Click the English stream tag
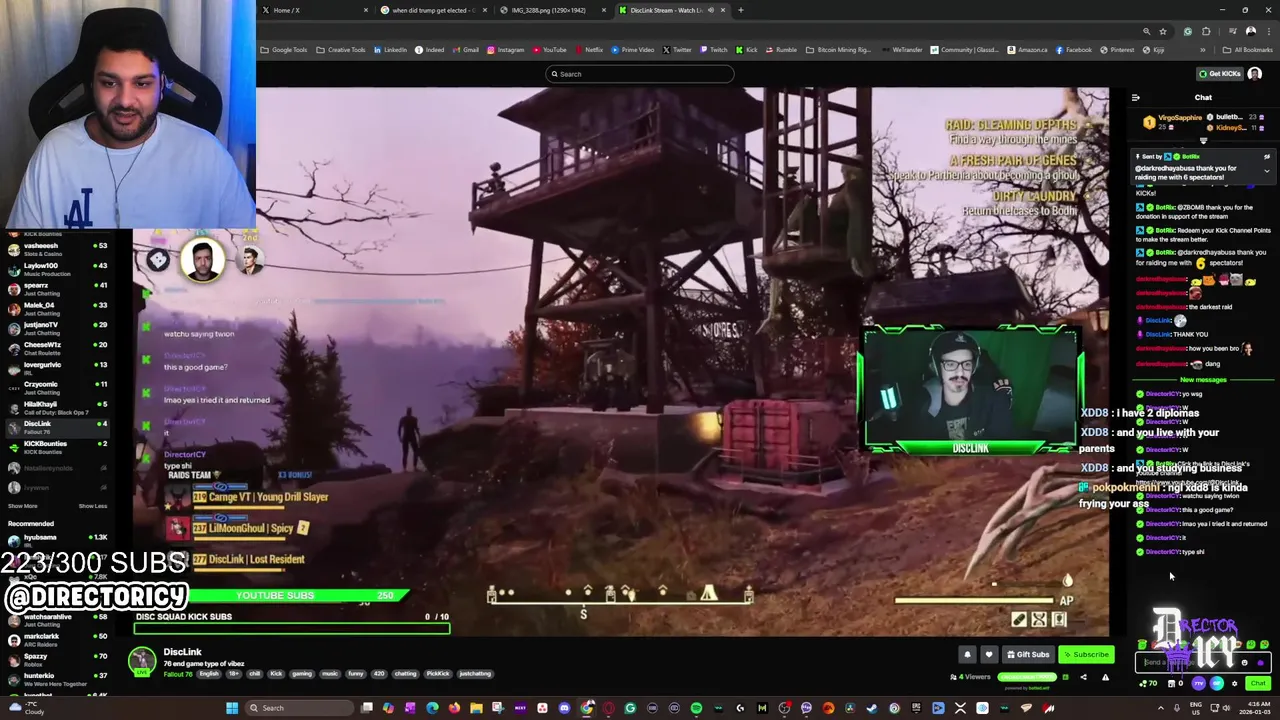Viewport: 1280px width, 720px height. pos(209,674)
